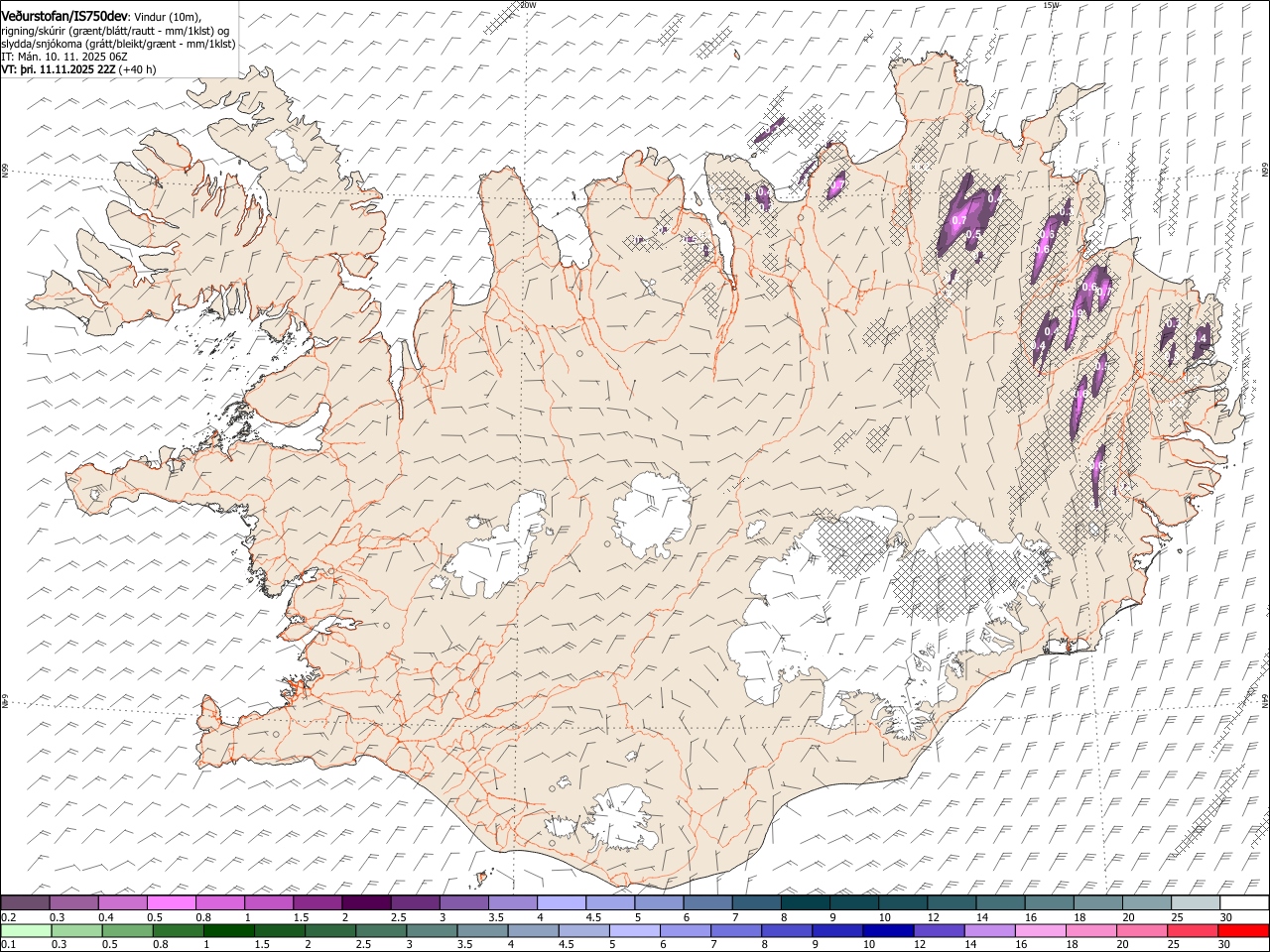This screenshot has width=1270, height=952.
Task: Click the 20 rose-pink swatch in lower scale
Action: click(1141, 930)
